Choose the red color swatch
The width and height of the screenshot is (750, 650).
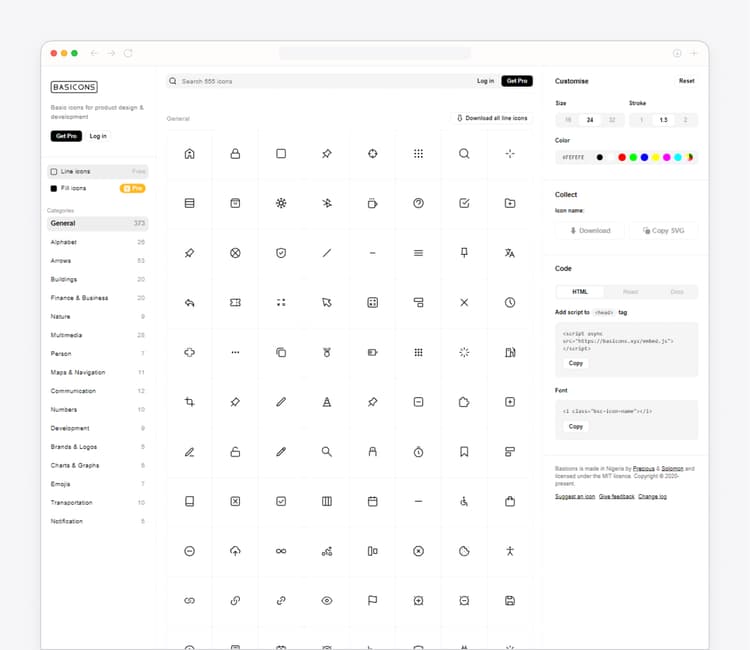tap(622, 157)
